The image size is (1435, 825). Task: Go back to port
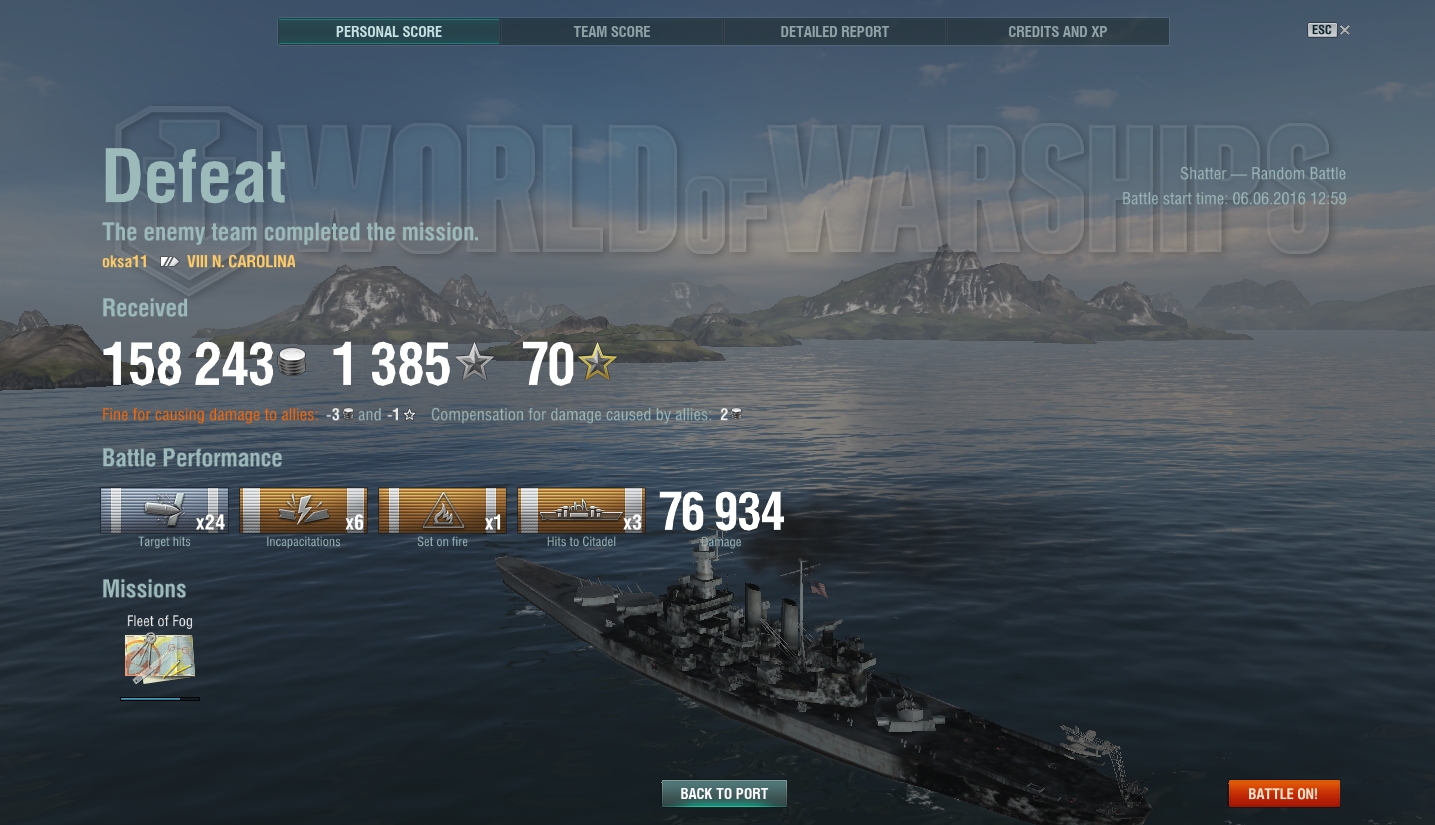(724, 794)
